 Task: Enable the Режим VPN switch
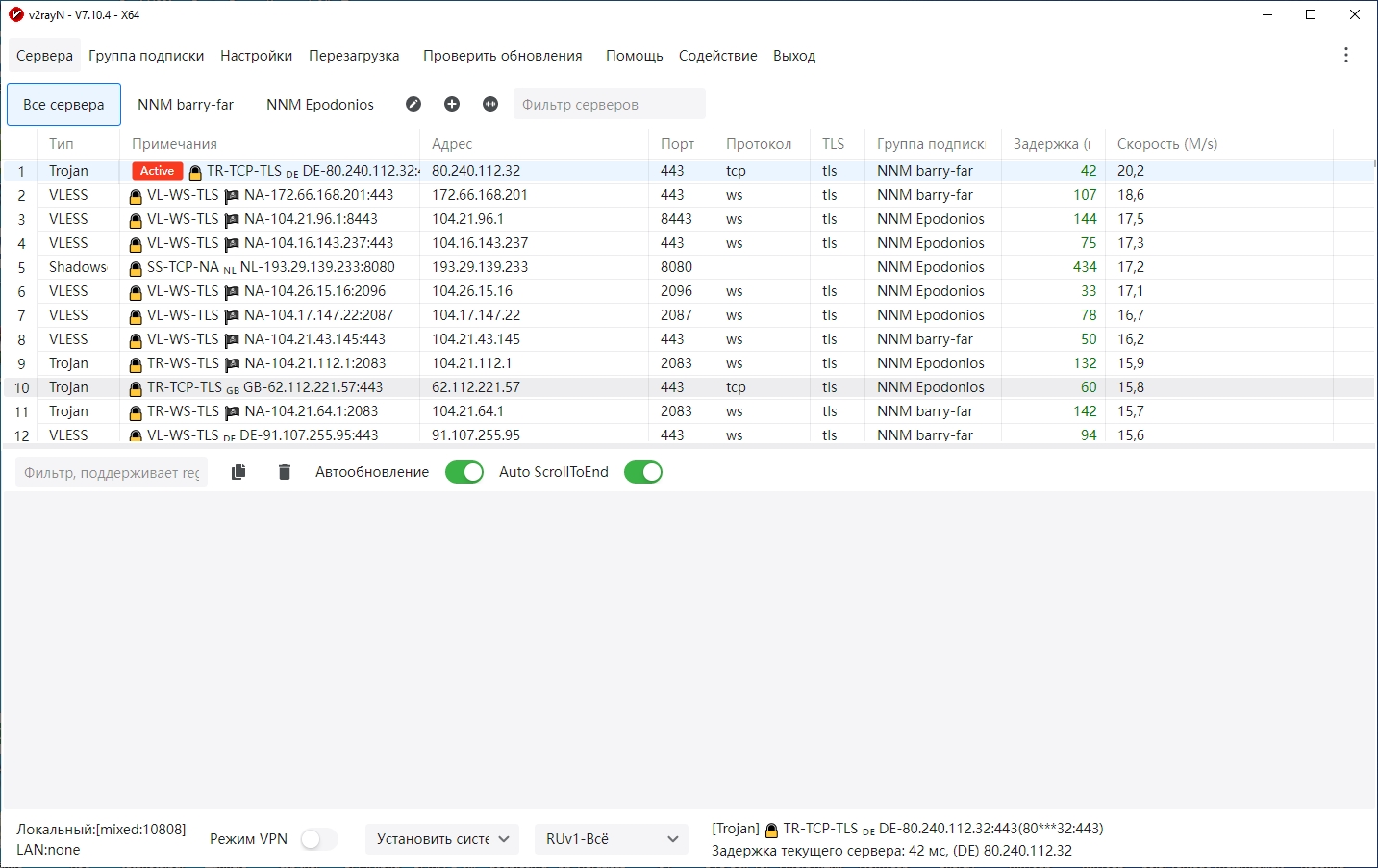[319, 839]
